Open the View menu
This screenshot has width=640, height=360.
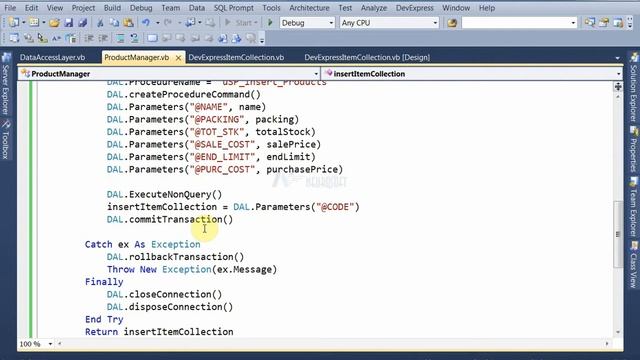(x=55, y=8)
